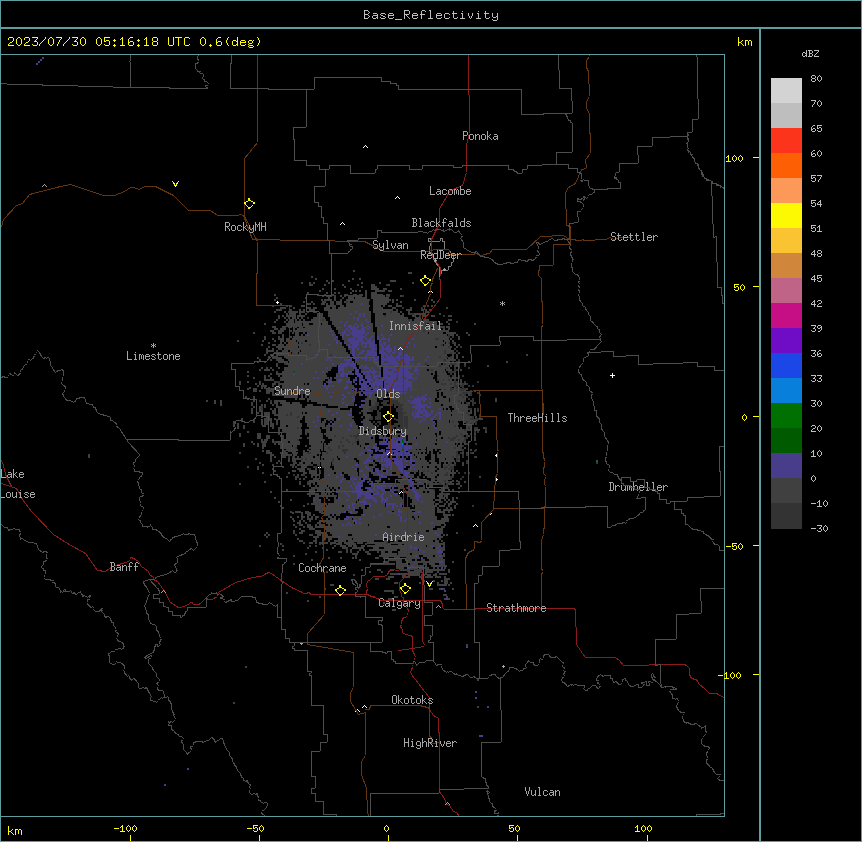Pick the light gray 80 dBZ swatch
Image resolution: width=862 pixels, height=842 pixels.
click(786, 91)
